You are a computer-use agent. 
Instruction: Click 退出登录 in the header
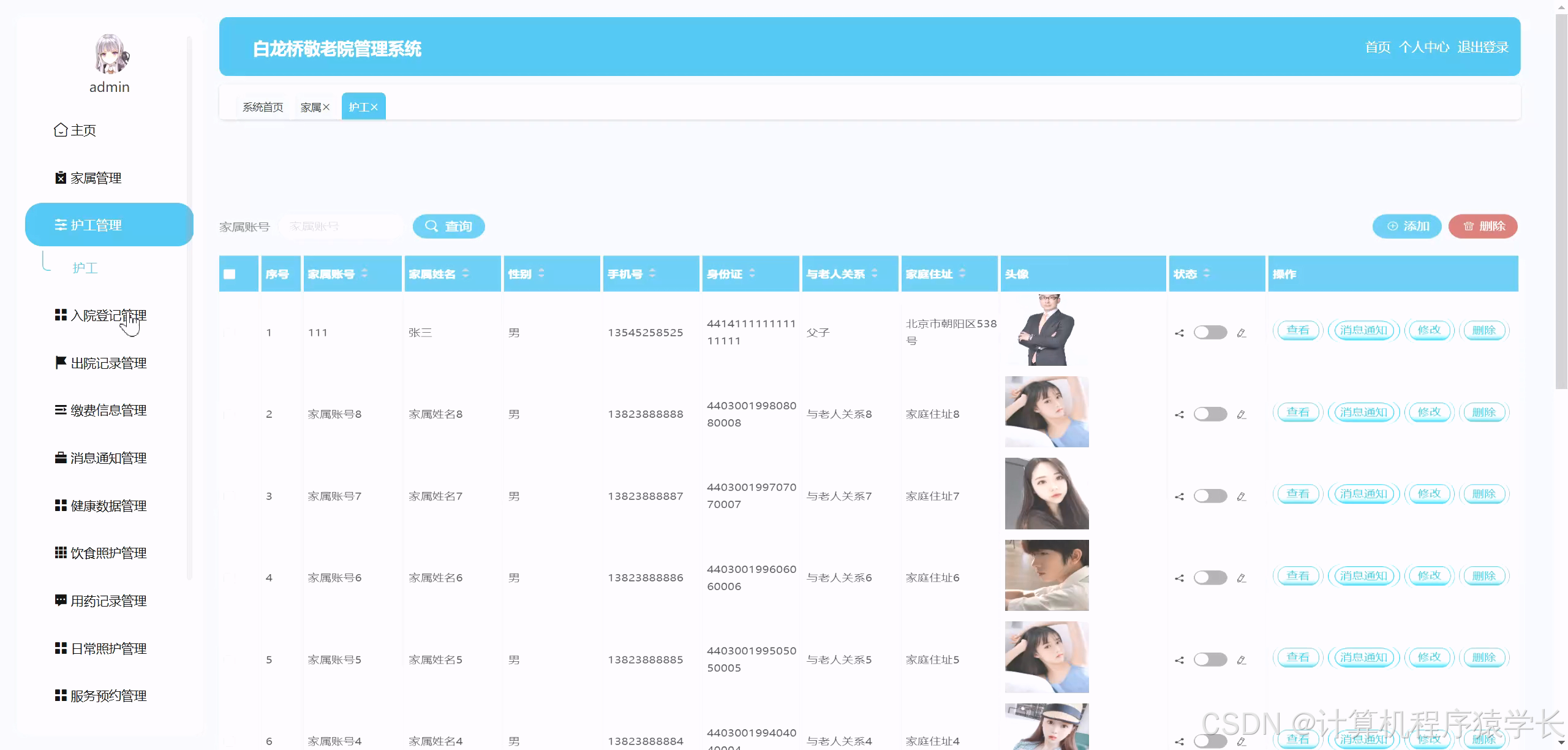tap(1483, 47)
